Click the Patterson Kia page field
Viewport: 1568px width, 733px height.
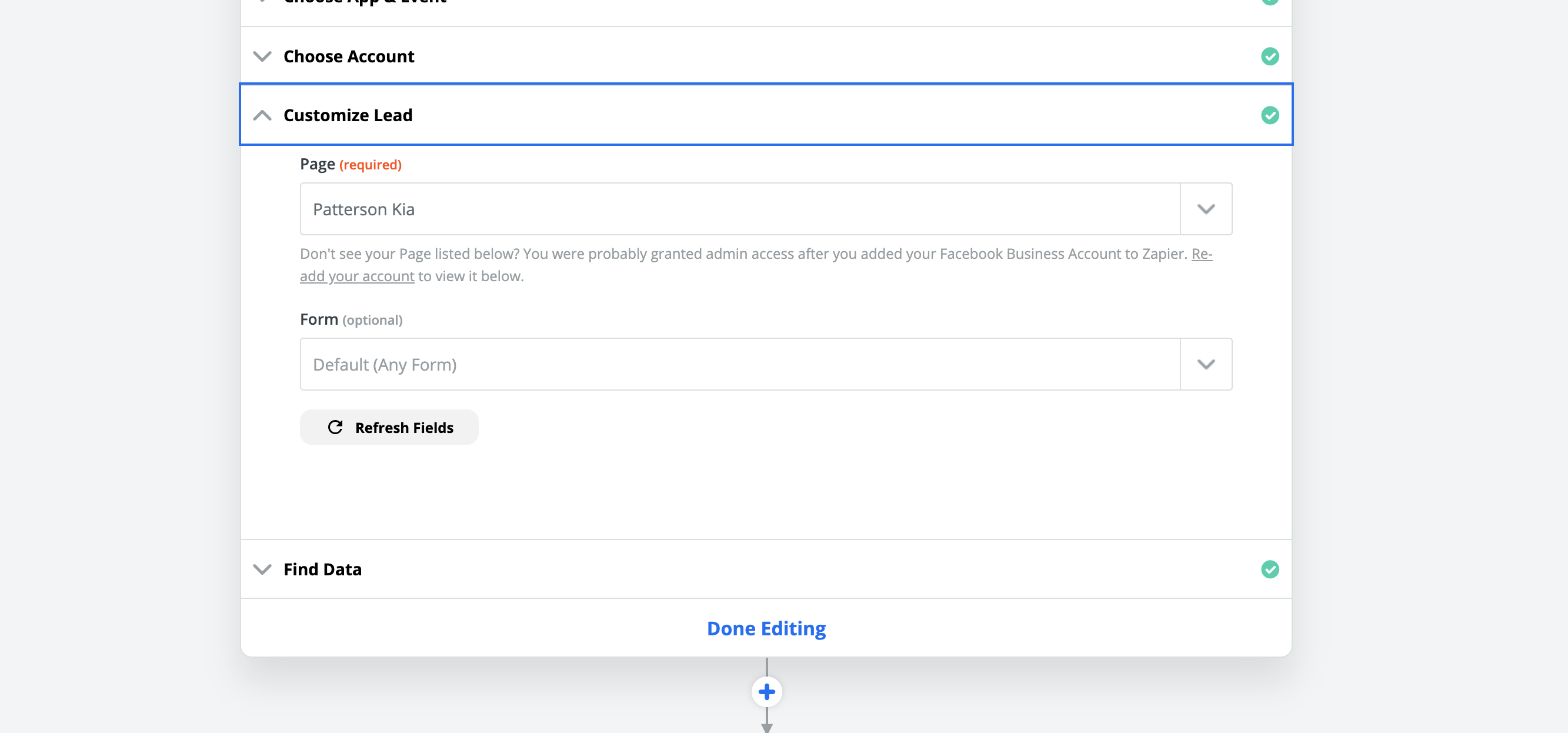coord(740,209)
